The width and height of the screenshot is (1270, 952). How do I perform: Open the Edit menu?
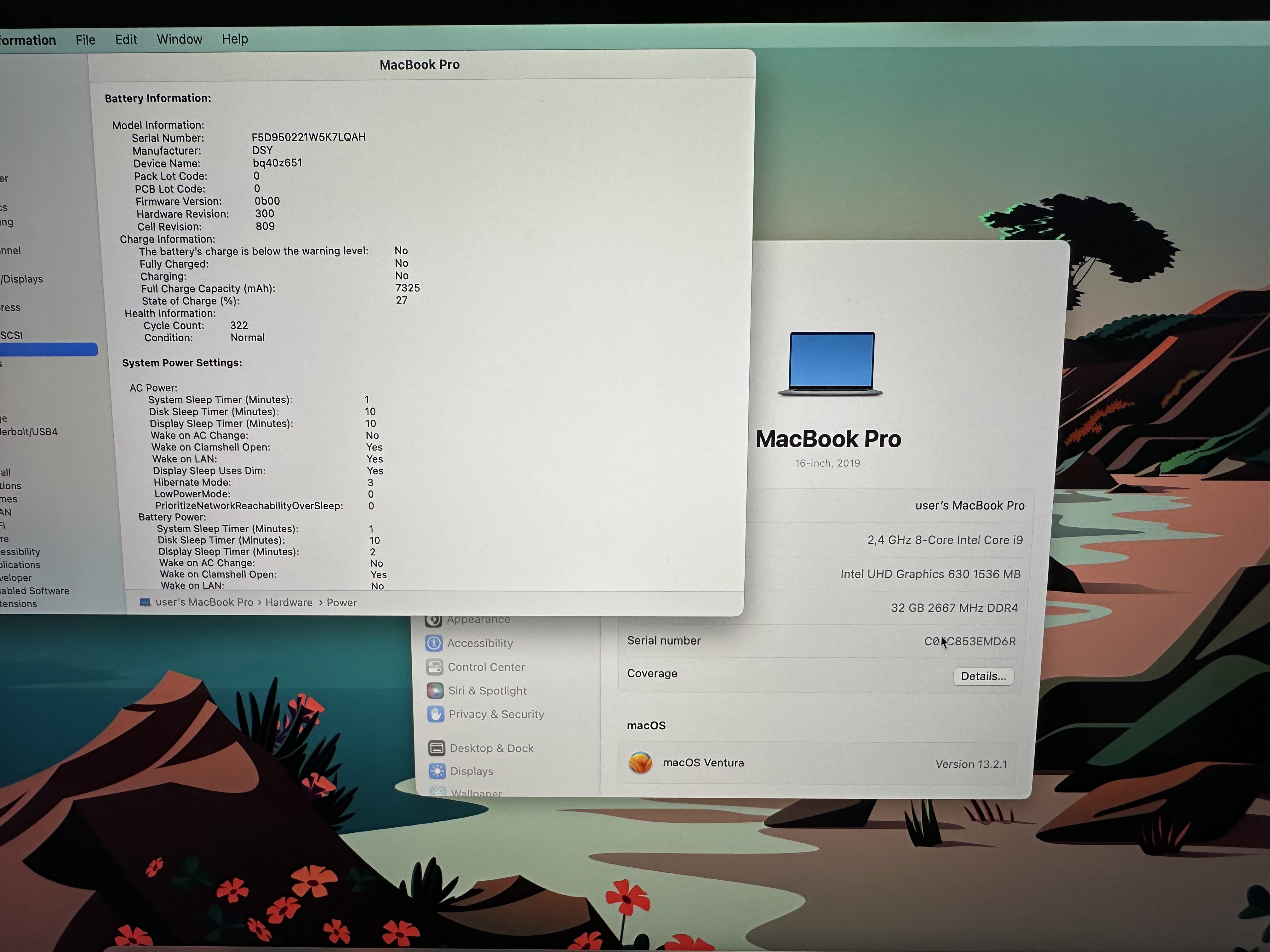(126, 40)
